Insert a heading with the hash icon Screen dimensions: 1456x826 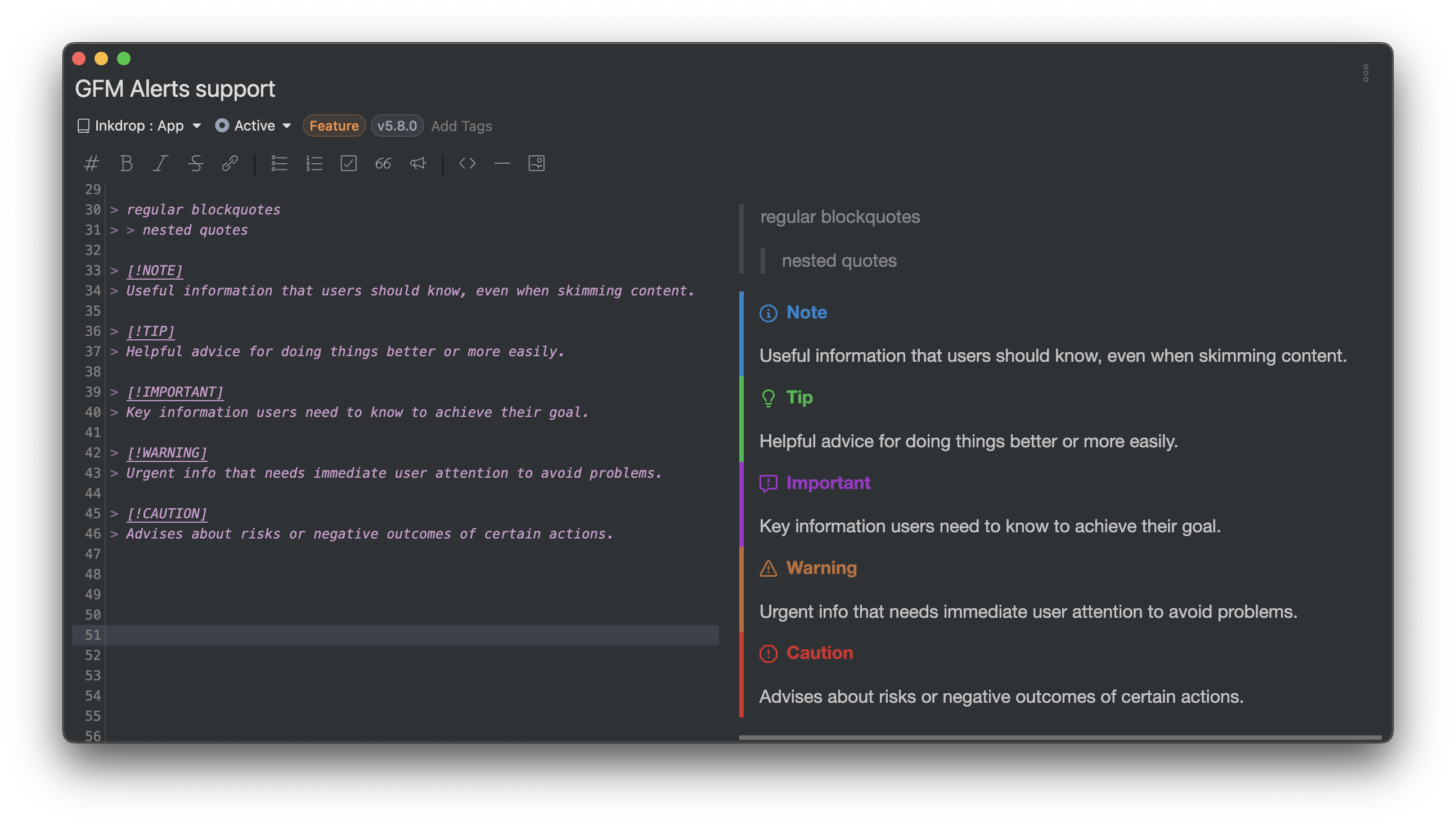click(91, 163)
